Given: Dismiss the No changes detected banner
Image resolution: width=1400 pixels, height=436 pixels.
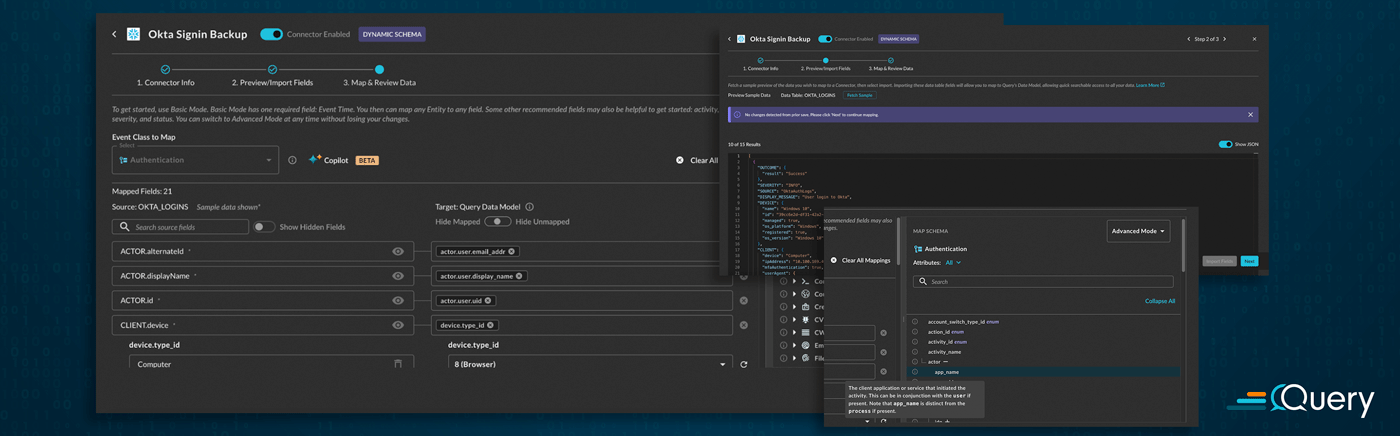Looking at the screenshot, I should coord(1250,115).
